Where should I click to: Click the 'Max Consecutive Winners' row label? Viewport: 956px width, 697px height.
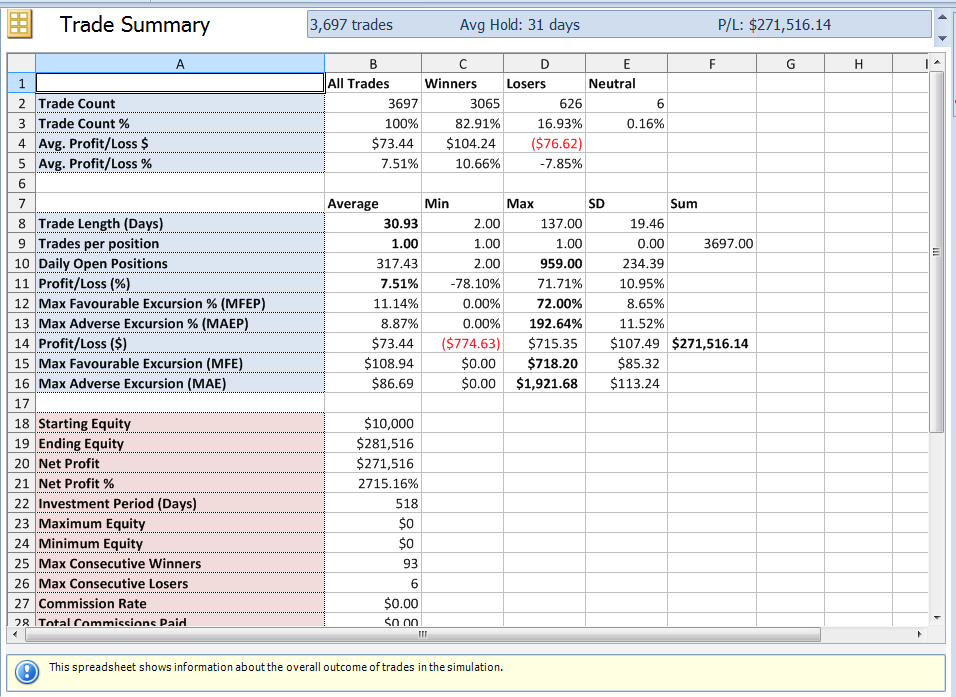tap(180, 564)
